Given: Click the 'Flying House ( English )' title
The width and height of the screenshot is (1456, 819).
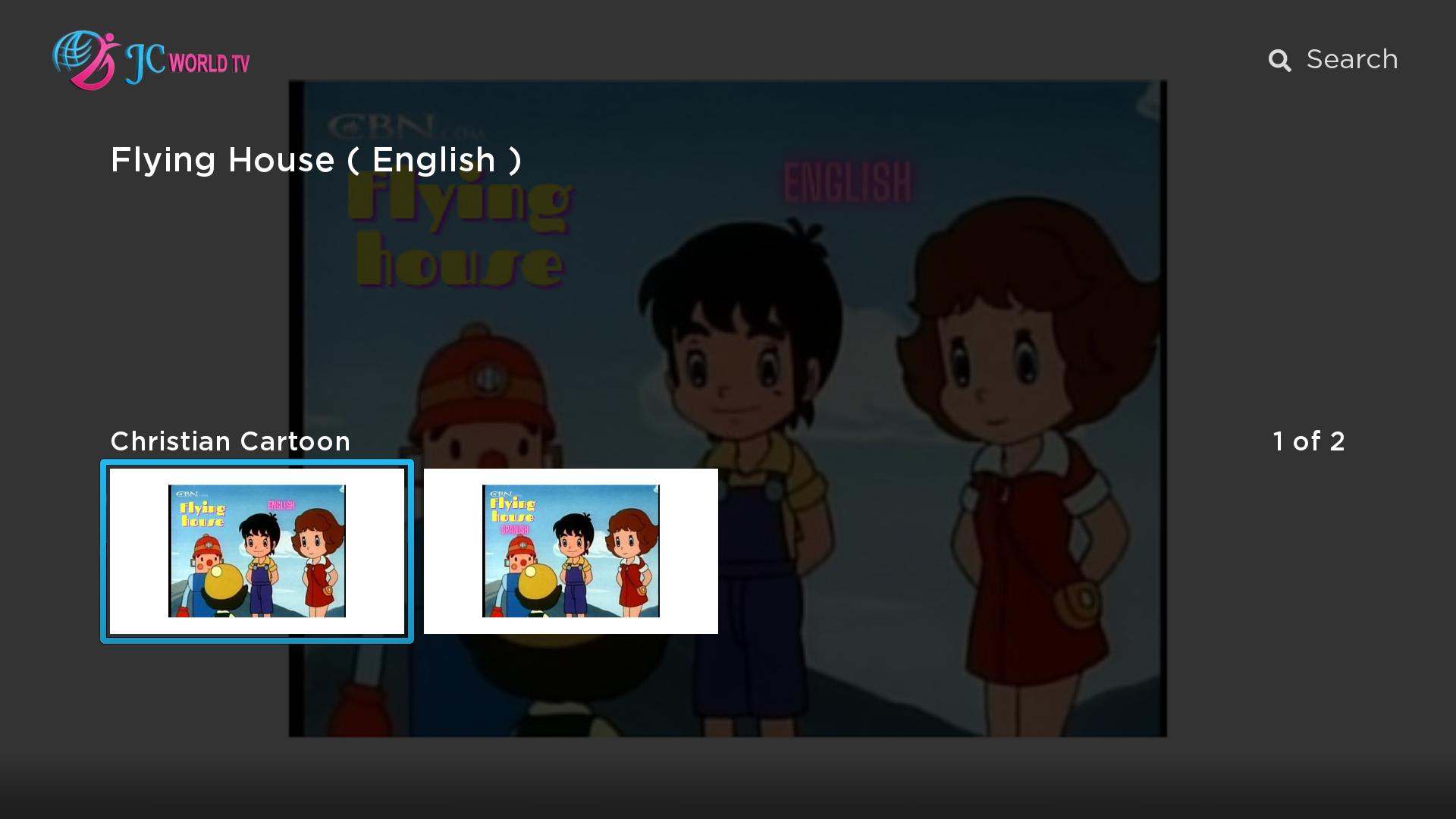Looking at the screenshot, I should tap(316, 160).
